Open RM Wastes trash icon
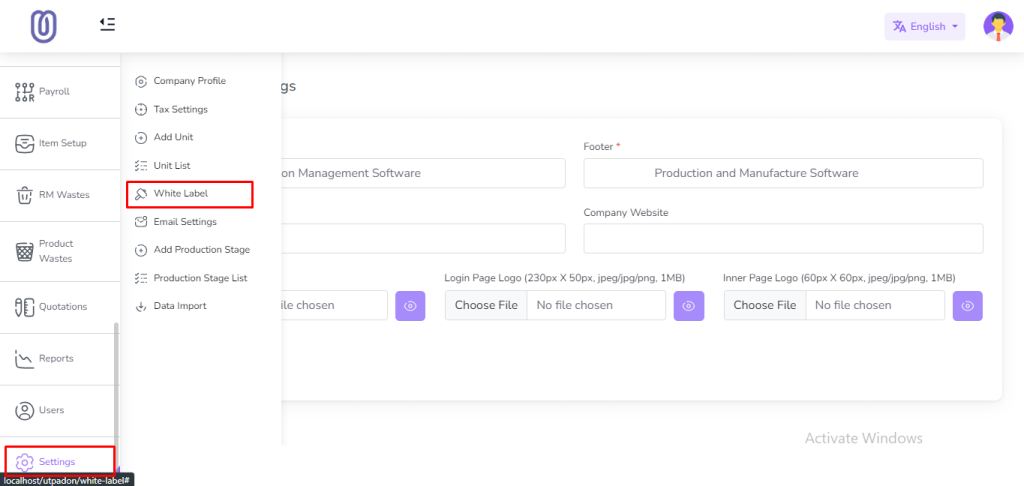This screenshot has width=1024, height=486. point(25,195)
